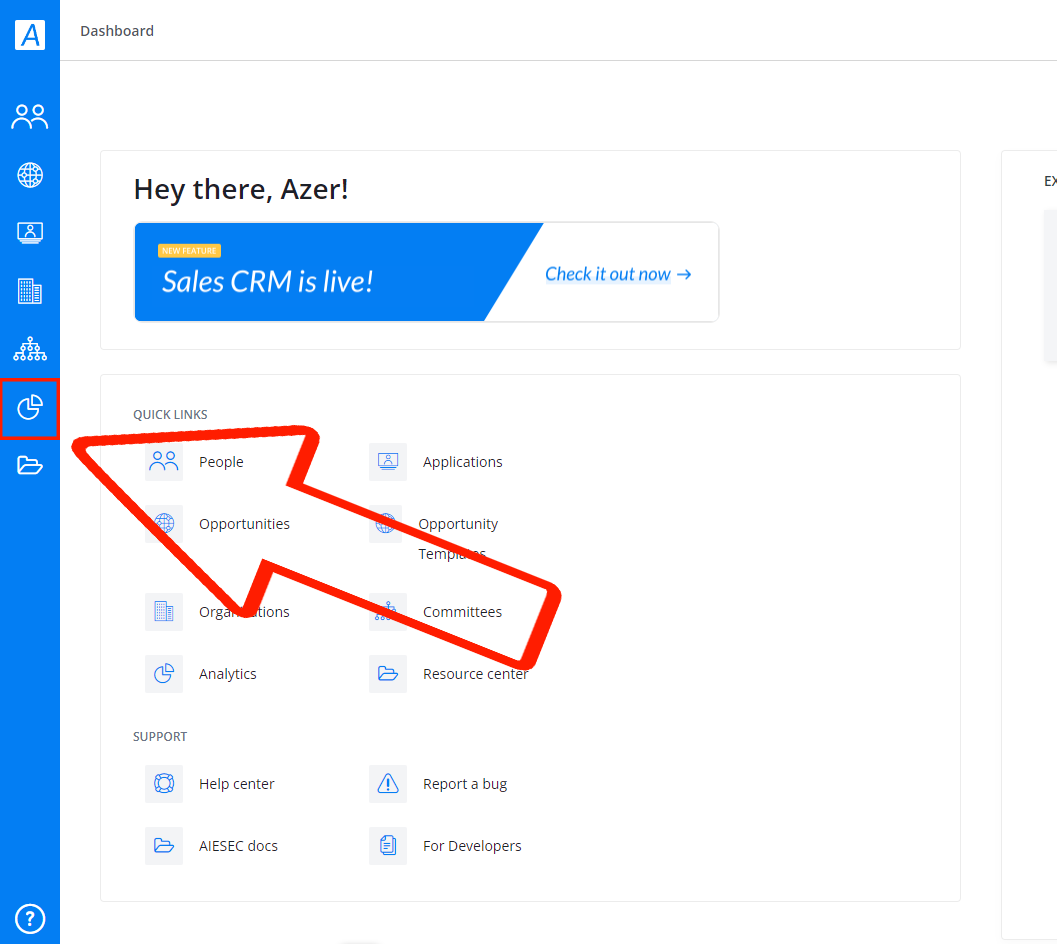Image resolution: width=1057 pixels, height=944 pixels.
Task: Click the 'Hey there, Azer!' greeting
Action: [x=241, y=189]
